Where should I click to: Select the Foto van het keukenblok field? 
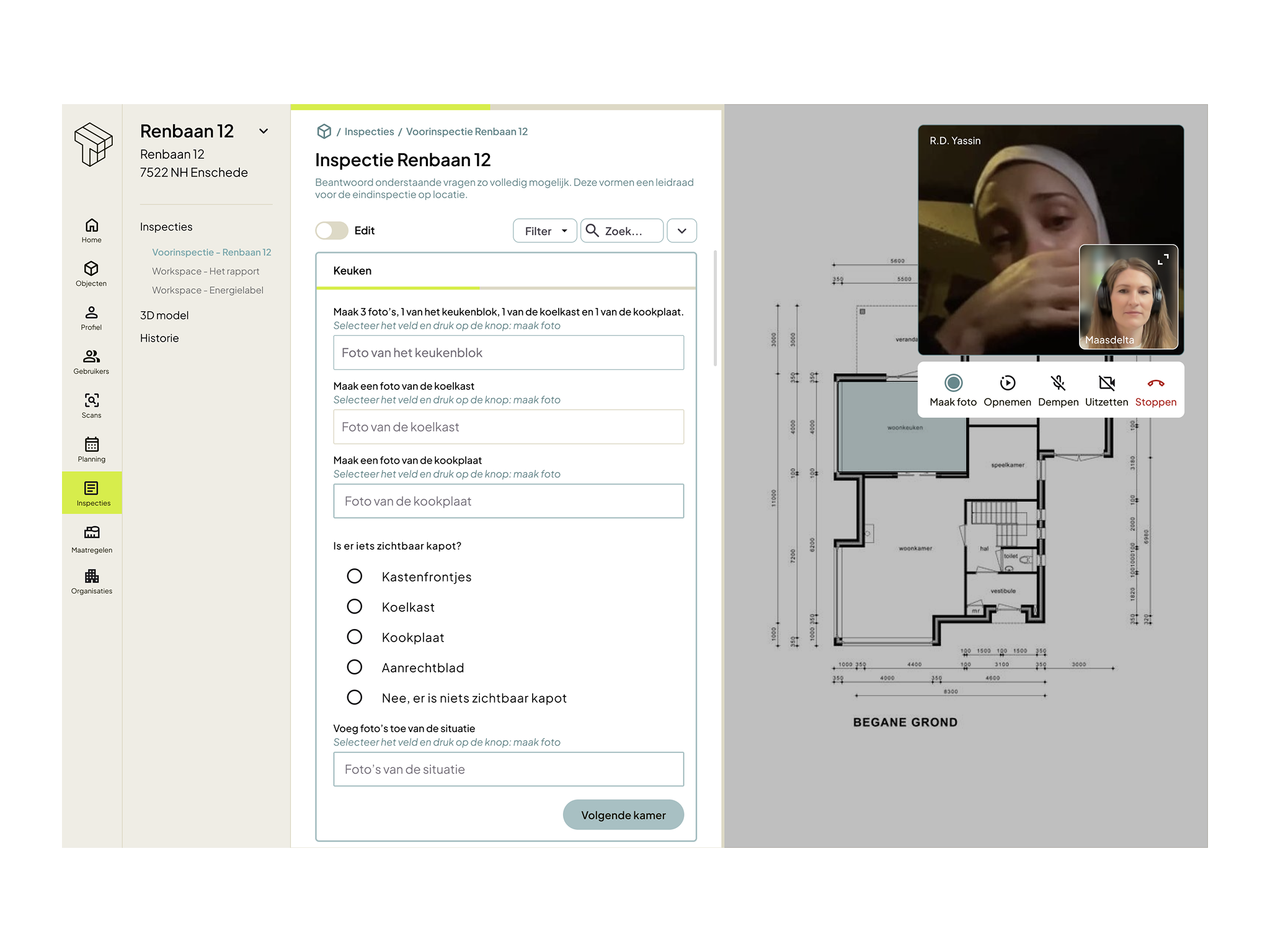tap(508, 353)
